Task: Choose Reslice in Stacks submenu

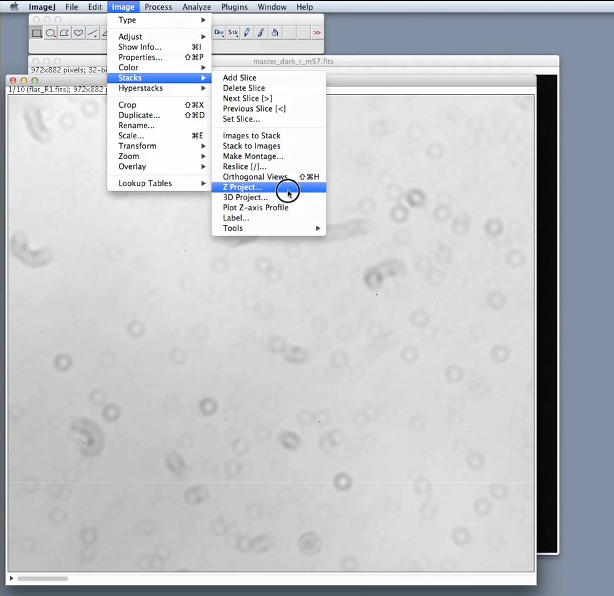Action: tap(269, 166)
